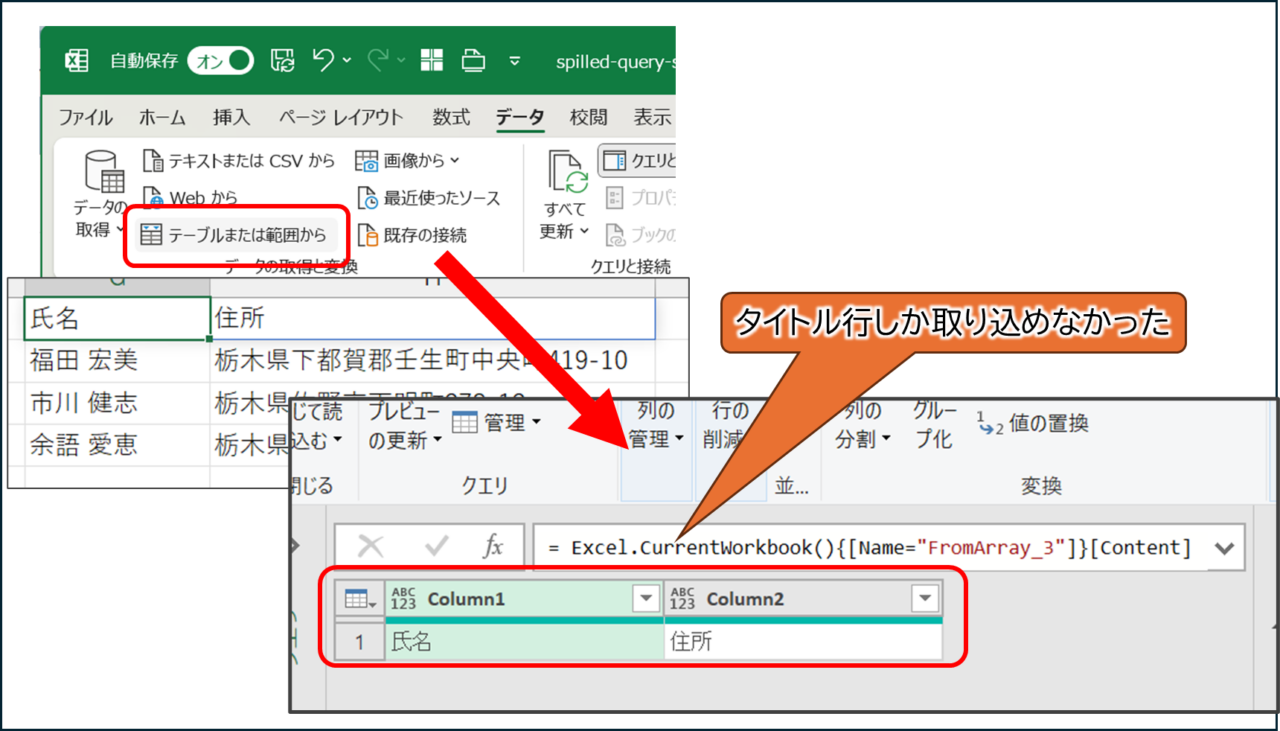The height and width of the screenshot is (731, 1280).
Task: Click inside the Power Query formula field
Action: [x=870, y=547]
